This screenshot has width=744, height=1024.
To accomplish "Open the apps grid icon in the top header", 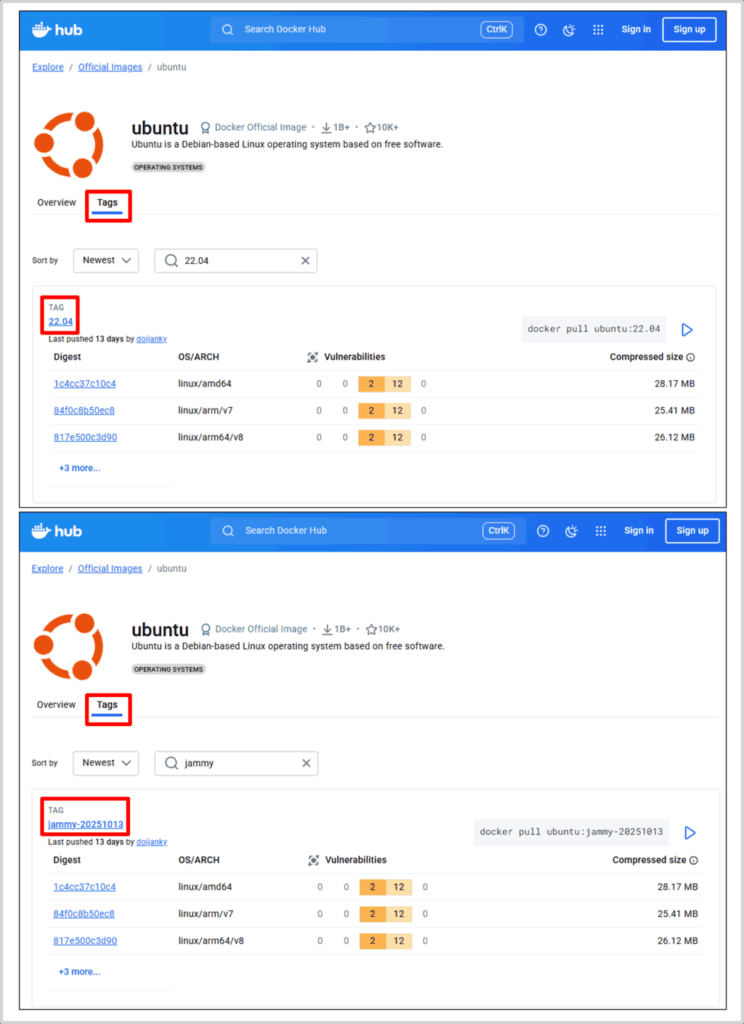I will [598, 29].
